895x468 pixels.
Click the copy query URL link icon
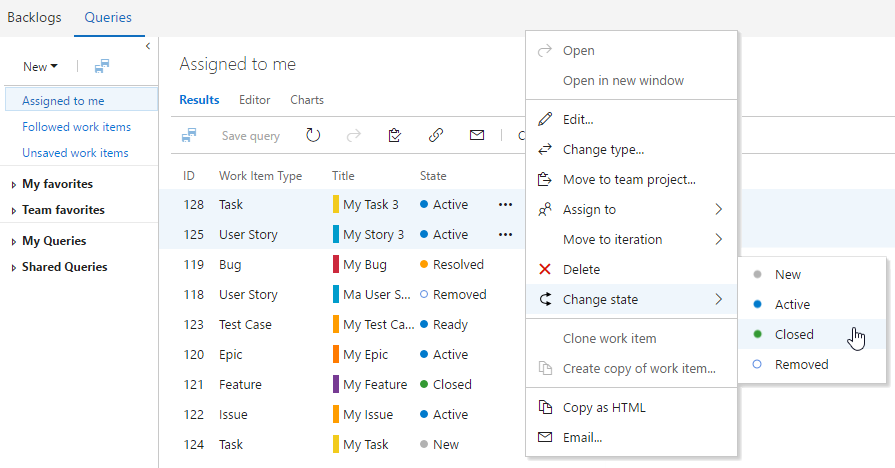pos(436,135)
